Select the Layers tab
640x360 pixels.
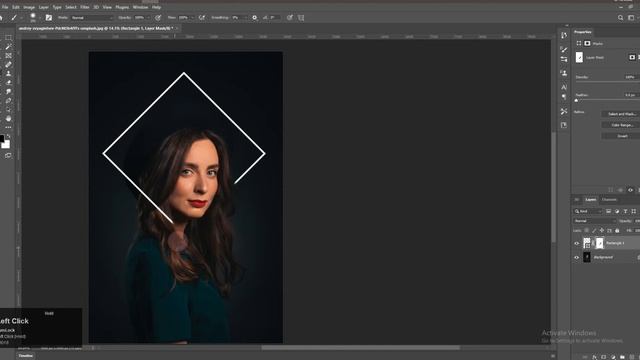point(590,200)
